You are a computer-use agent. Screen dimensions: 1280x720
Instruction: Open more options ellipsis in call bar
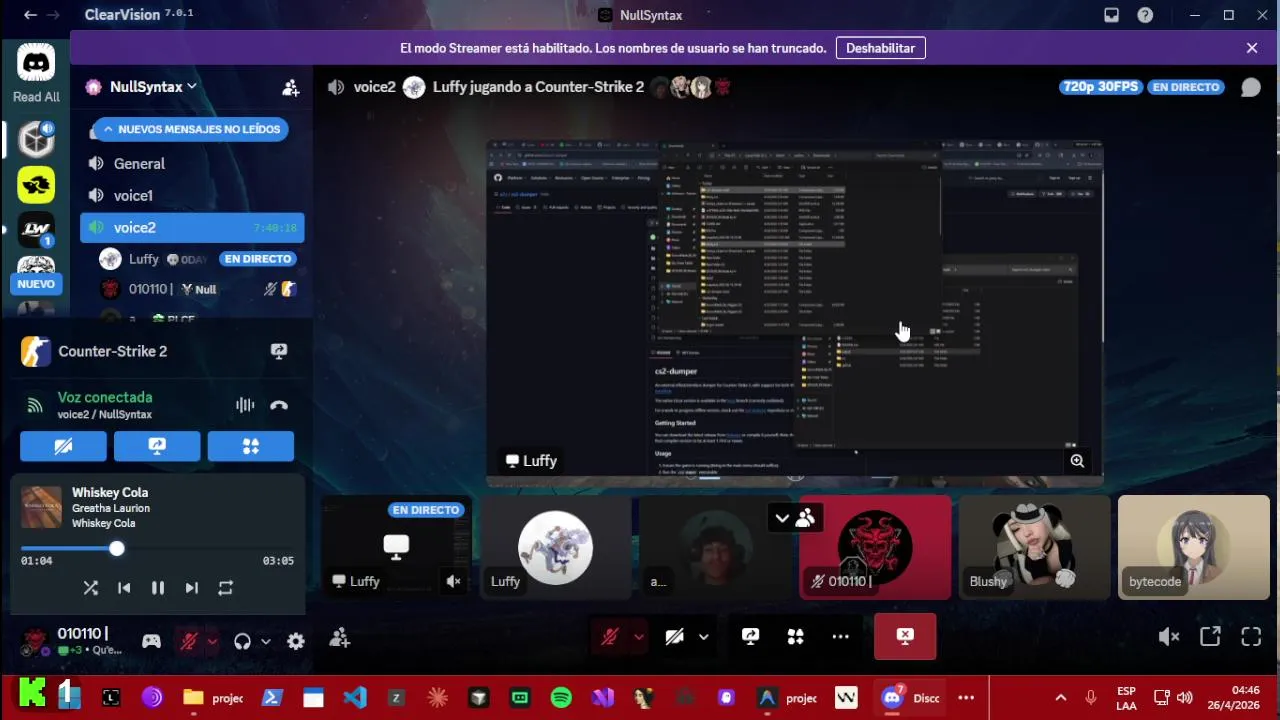click(x=840, y=636)
